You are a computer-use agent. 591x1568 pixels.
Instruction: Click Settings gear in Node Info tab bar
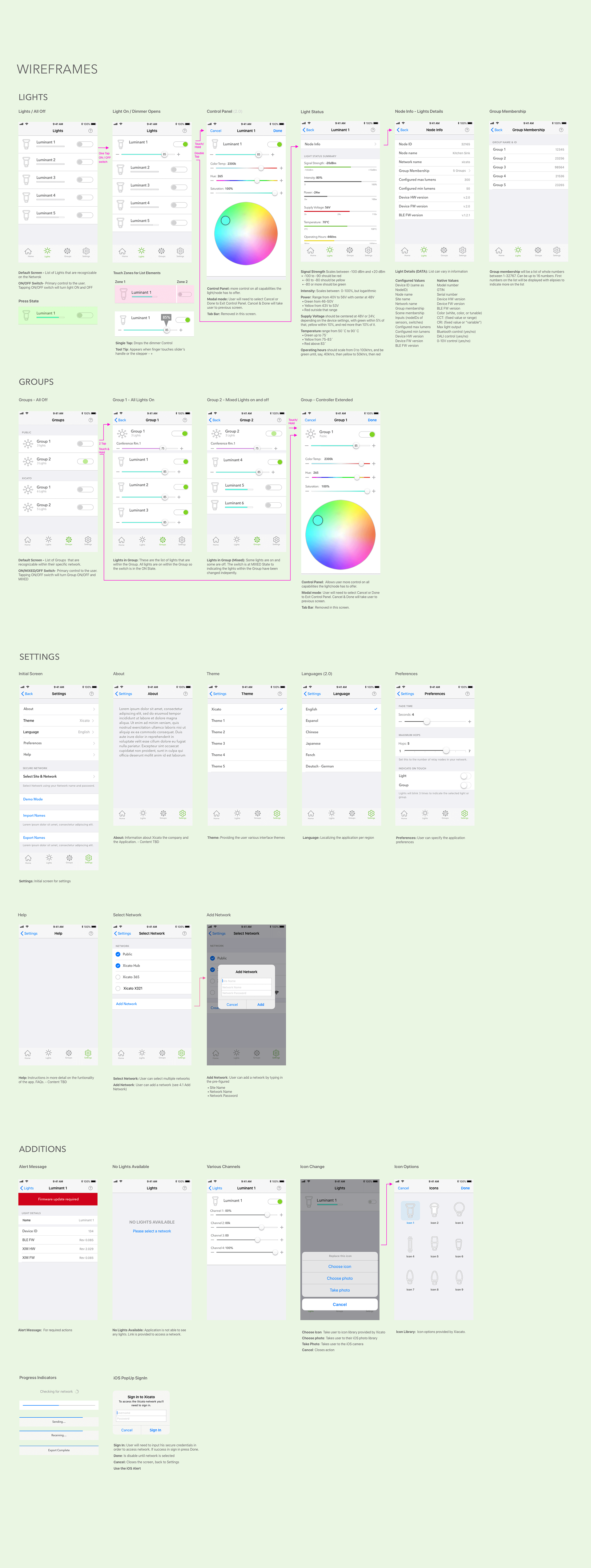[463, 250]
